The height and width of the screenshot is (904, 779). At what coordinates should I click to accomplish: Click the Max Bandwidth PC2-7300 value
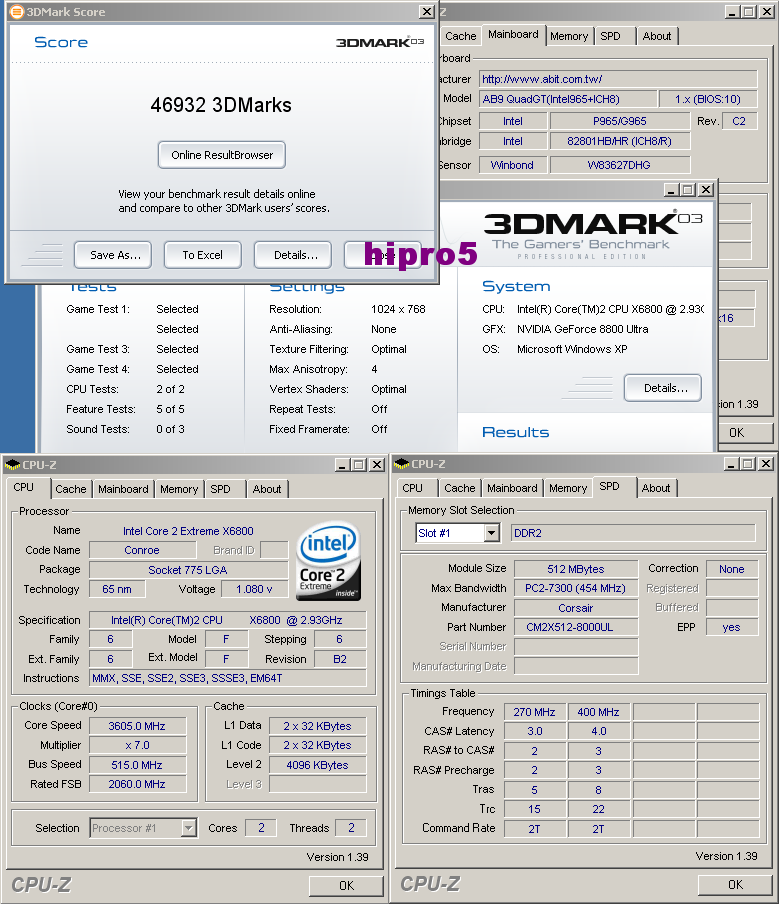576,588
